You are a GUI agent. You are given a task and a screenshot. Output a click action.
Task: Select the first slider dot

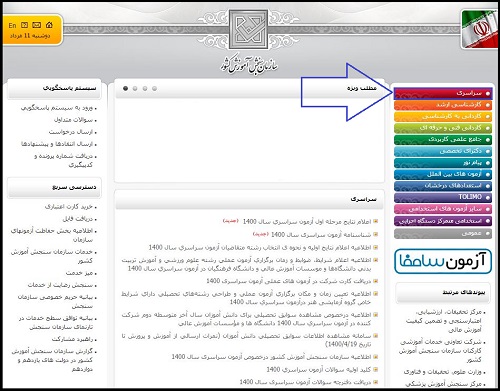point(125,88)
